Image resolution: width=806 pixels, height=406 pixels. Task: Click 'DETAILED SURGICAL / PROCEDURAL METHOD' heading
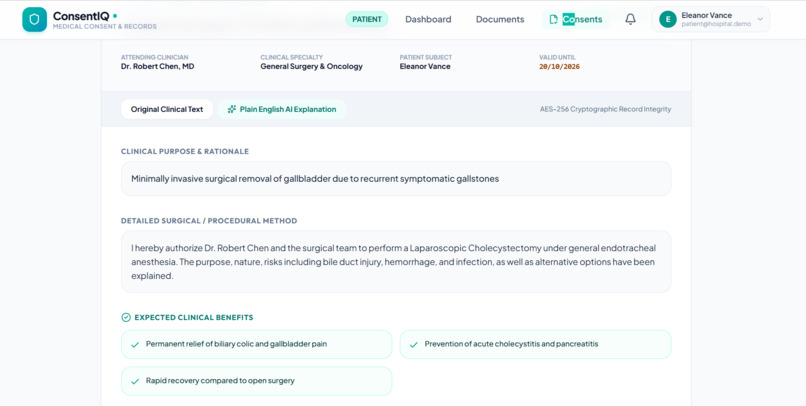209,221
